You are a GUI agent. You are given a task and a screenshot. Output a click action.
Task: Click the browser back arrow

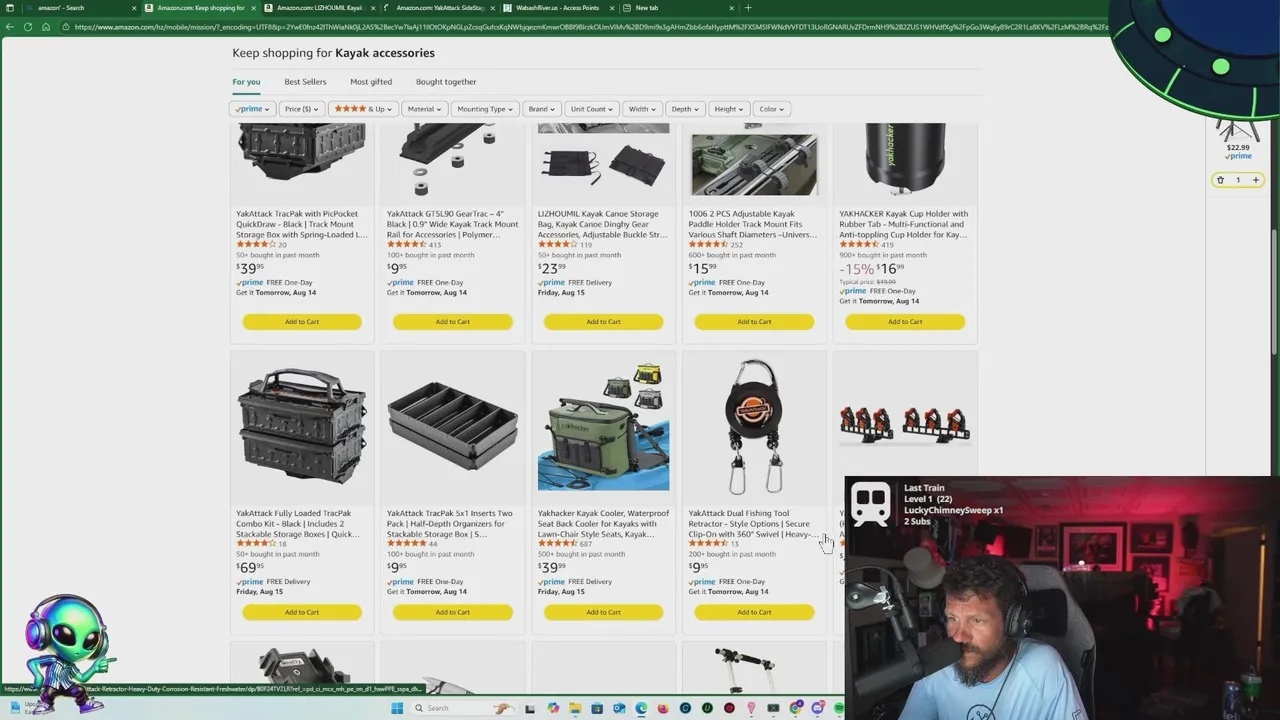click(10, 27)
